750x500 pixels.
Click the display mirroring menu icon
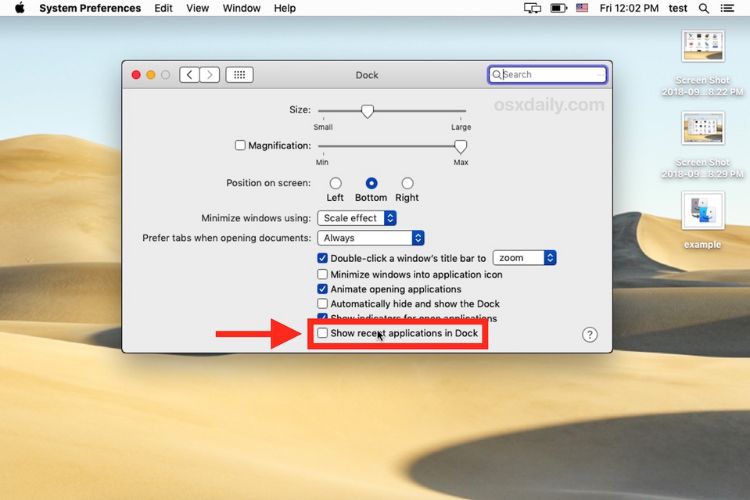click(532, 8)
